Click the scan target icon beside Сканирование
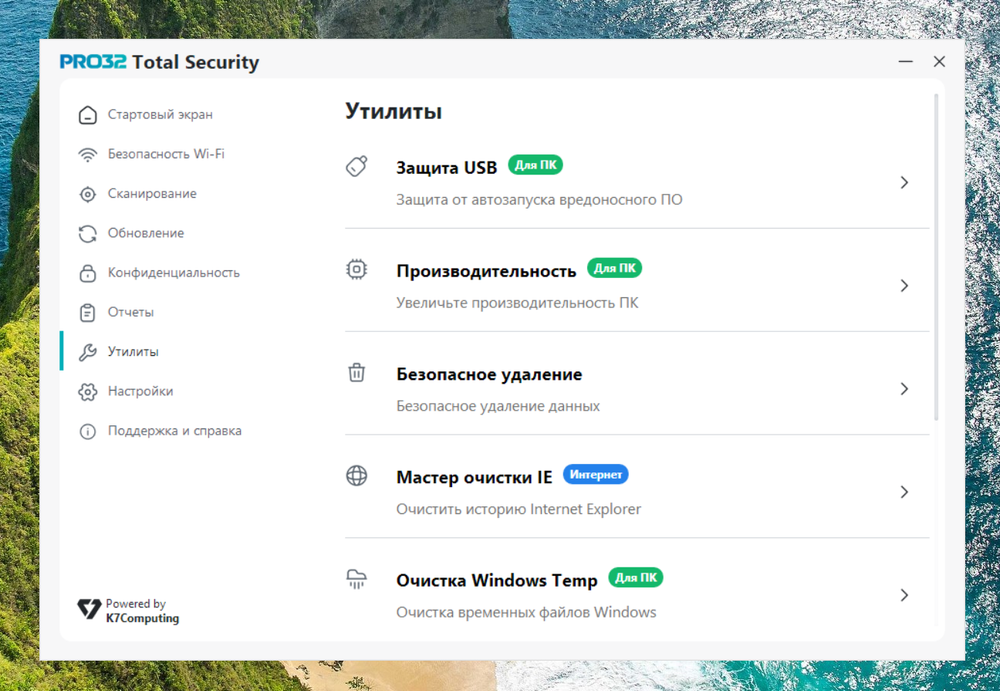Image resolution: width=1000 pixels, height=691 pixels. [87, 194]
